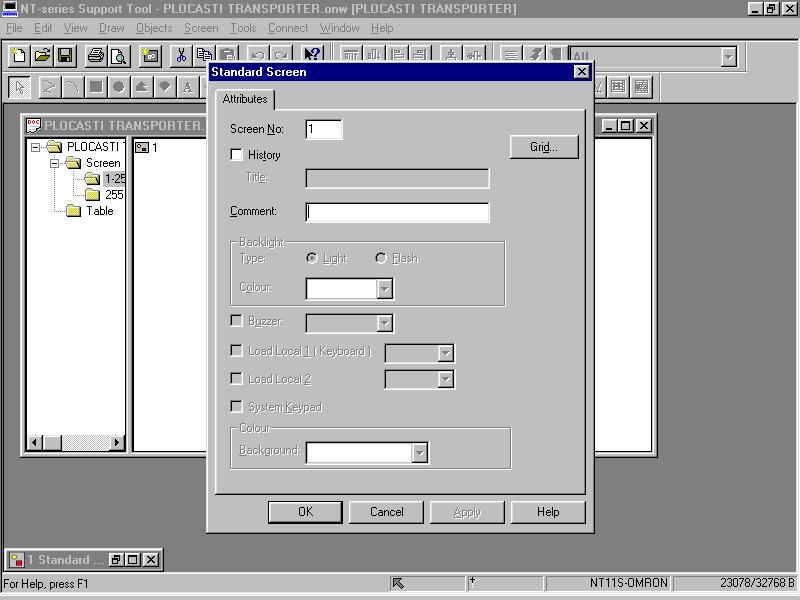Select the arrow pointer tool
The height and width of the screenshot is (600, 800).
(19, 87)
